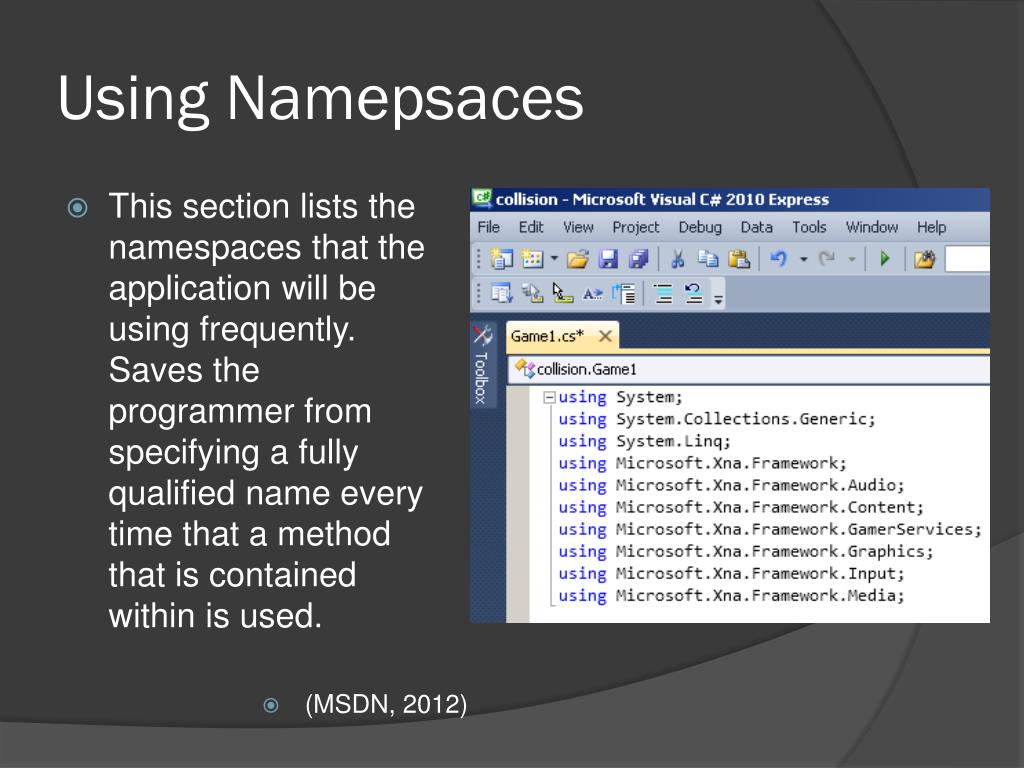Screen dimensions: 1024x768
Task: Click the Add New Item icon
Action: pos(532,259)
